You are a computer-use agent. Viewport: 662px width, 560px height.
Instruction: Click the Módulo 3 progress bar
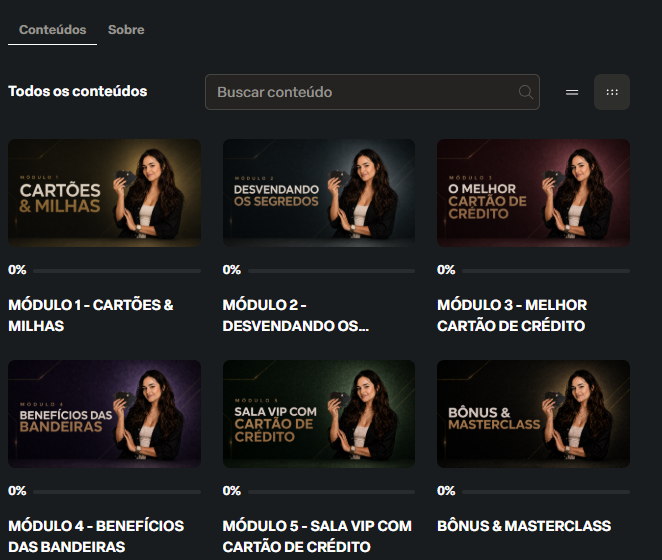click(x=546, y=271)
